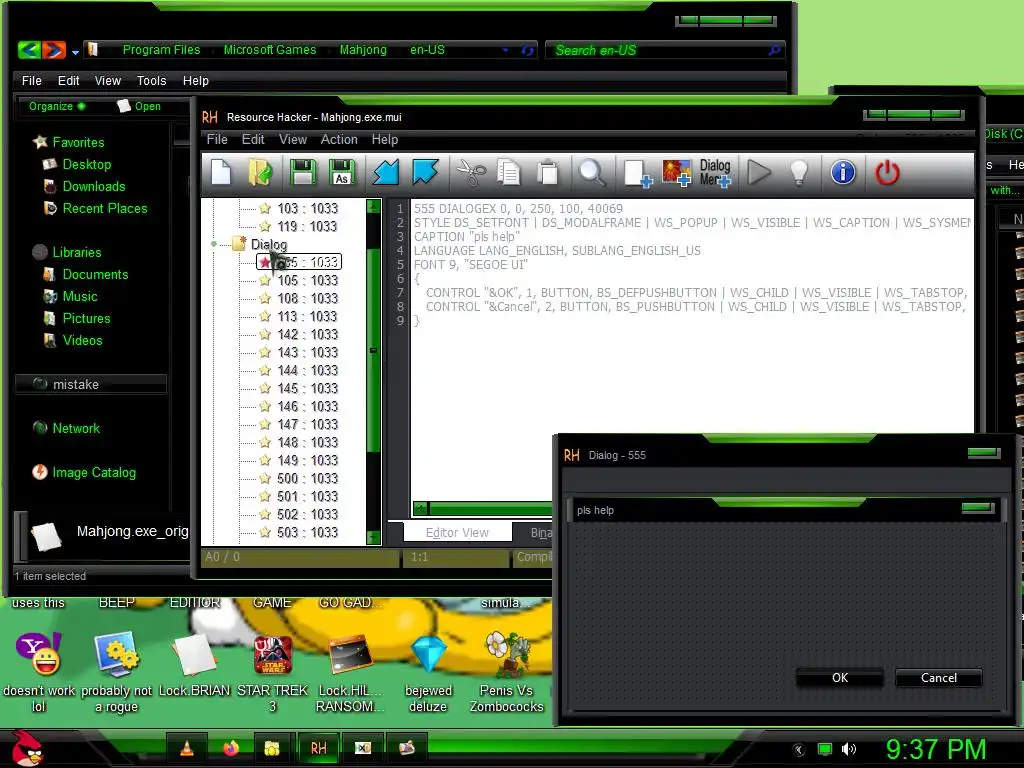The width and height of the screenshot is (1024, 768).
Task: Click the Dialog Menu add icon
Action: pos(715,173)
